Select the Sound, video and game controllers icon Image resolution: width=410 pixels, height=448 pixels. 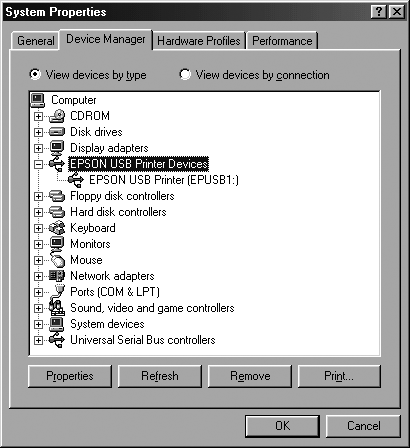[x=57, y=308]
